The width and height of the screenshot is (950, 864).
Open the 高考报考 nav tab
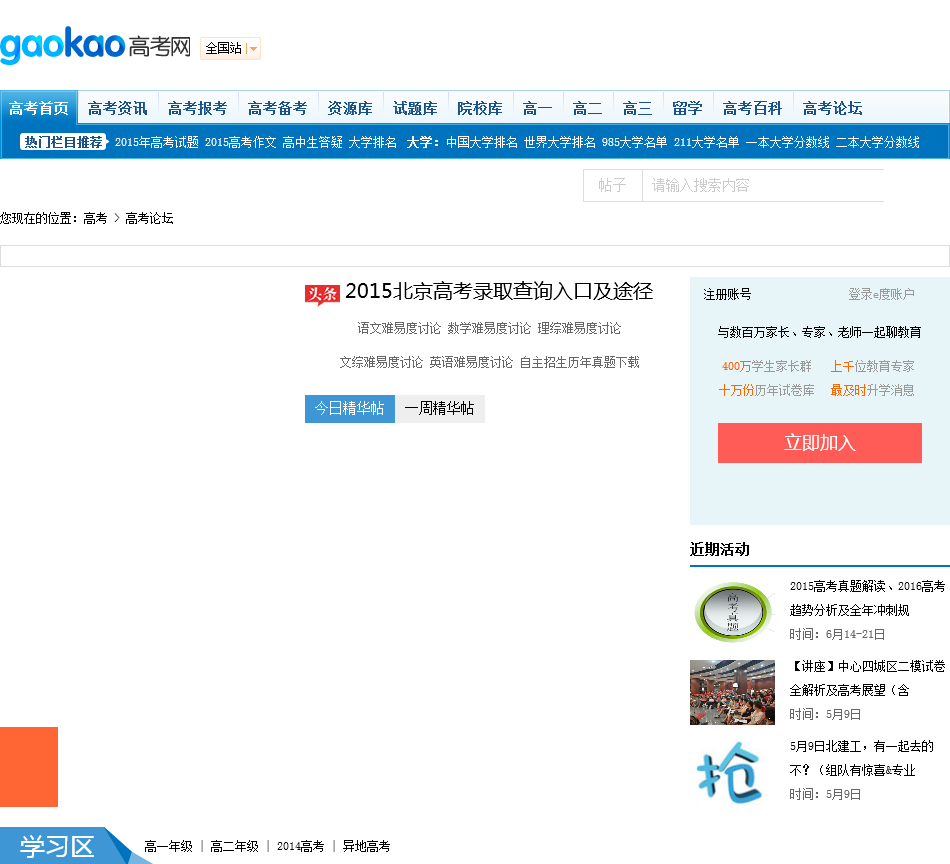click(198, 108)
